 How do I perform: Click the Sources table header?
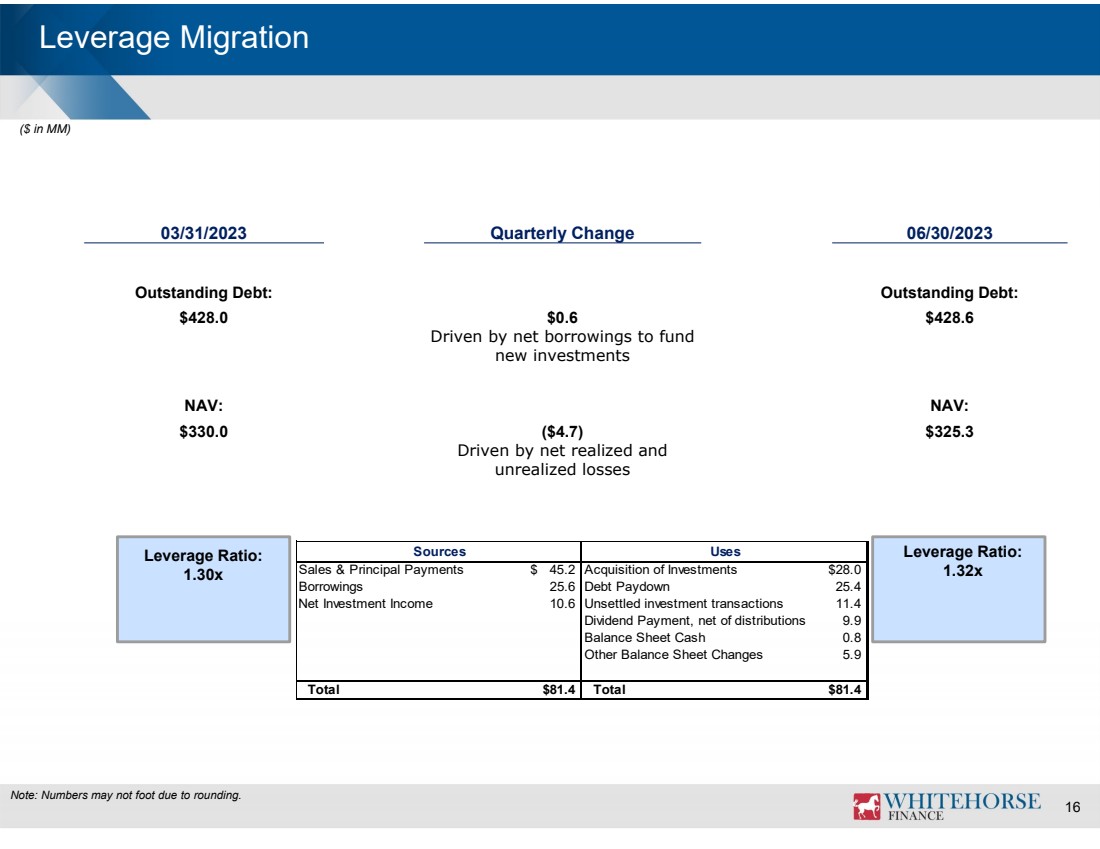click(x=439, y=551)
